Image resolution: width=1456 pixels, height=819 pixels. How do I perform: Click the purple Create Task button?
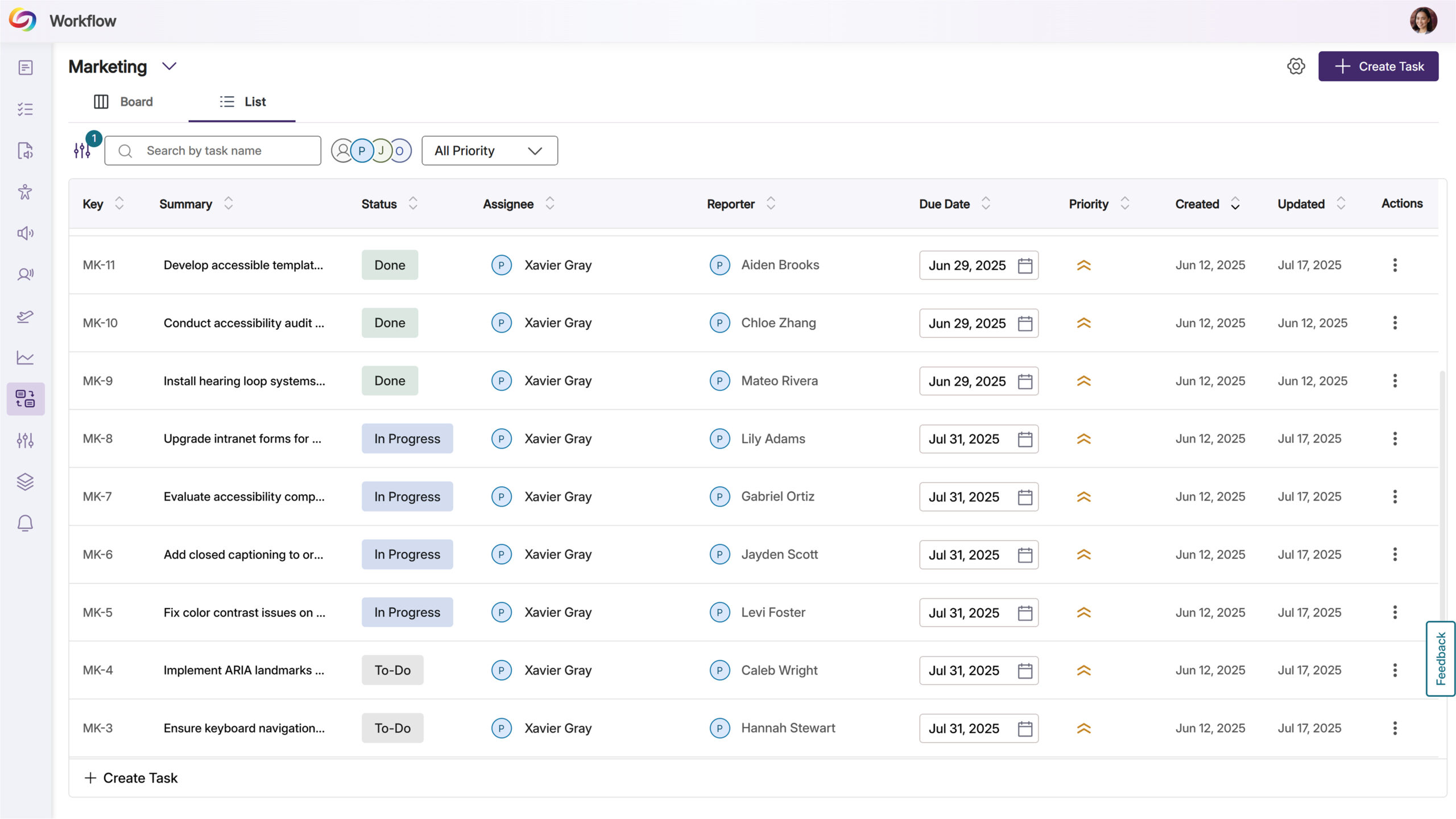1378,67
